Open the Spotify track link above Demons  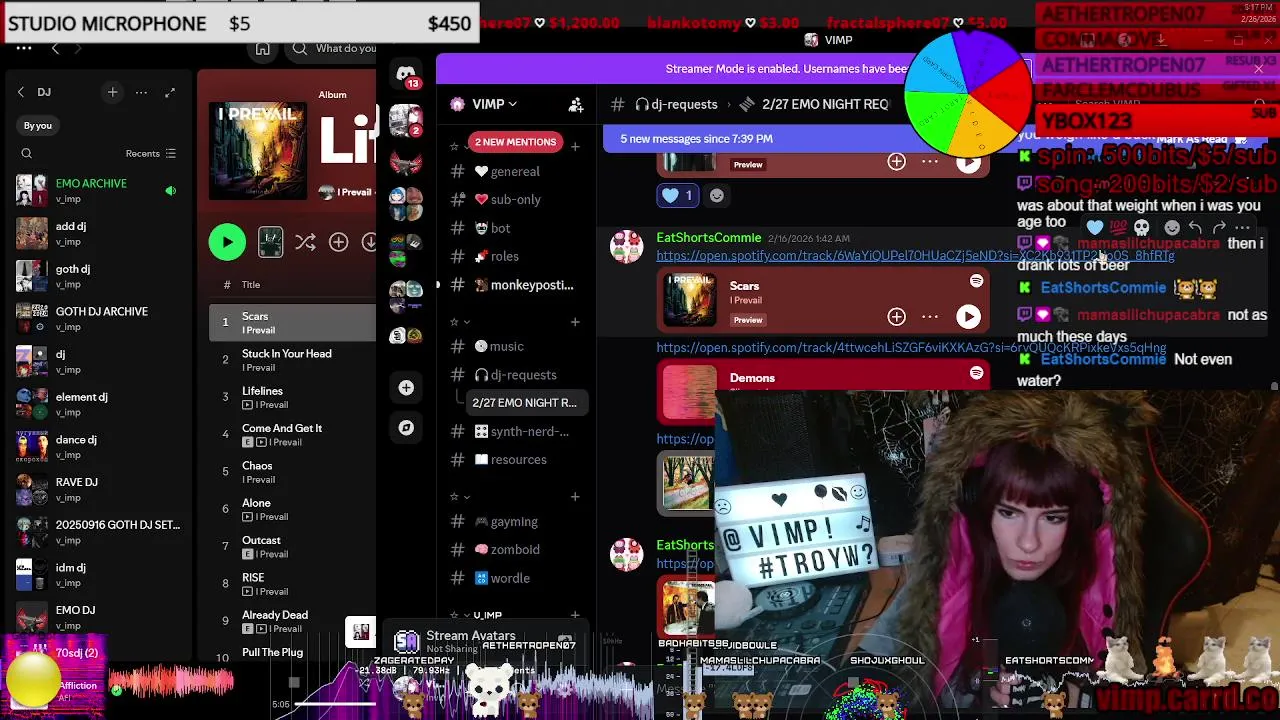(911, 348)
